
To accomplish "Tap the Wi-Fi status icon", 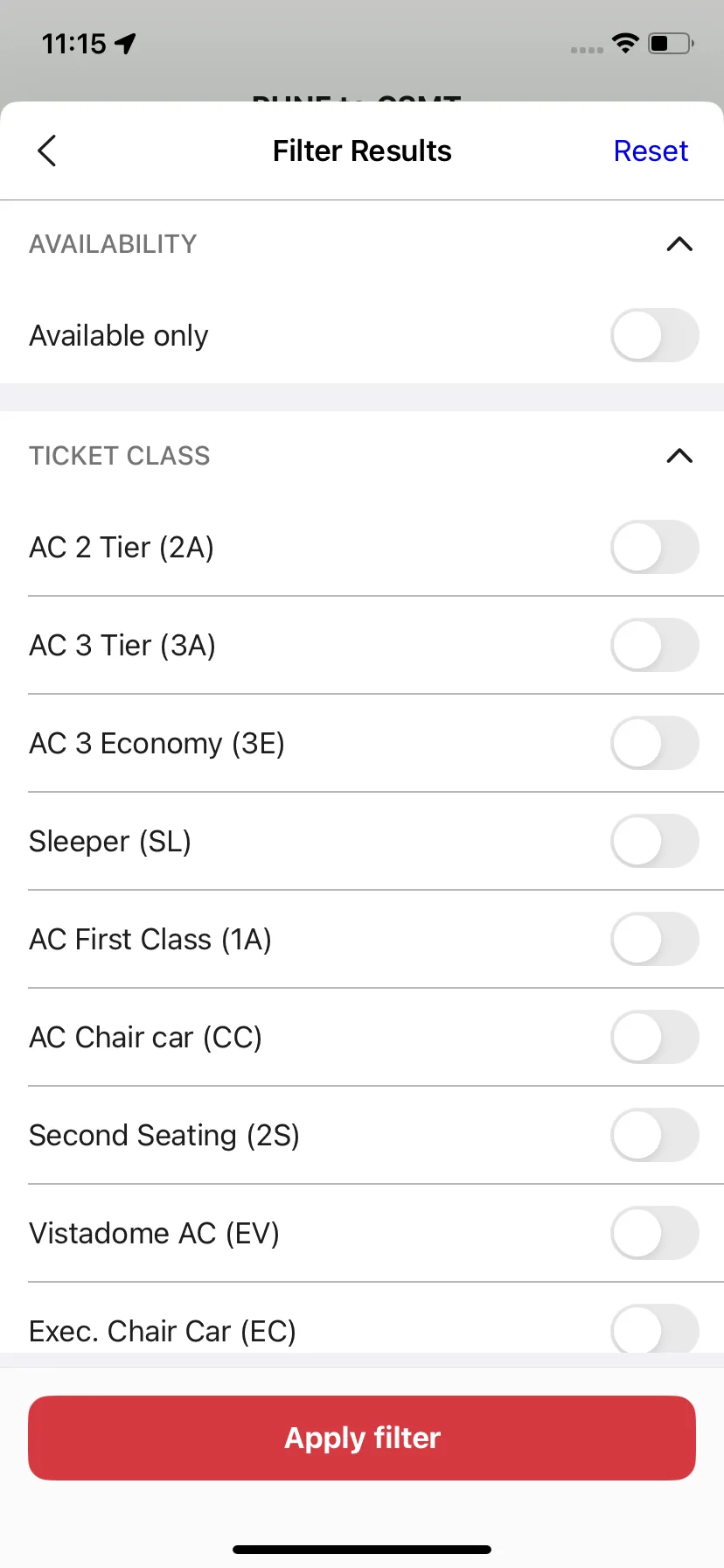I will [x=625, y=42].
